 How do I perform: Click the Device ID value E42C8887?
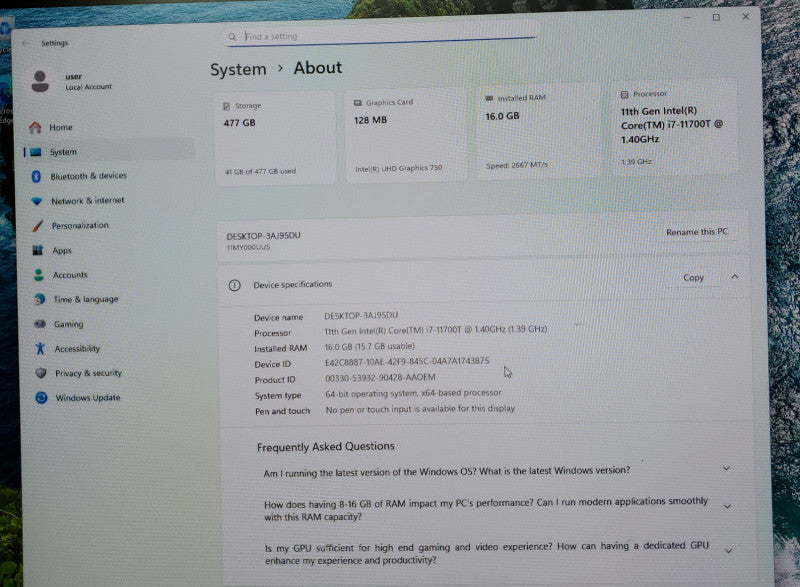coord(407,362)
